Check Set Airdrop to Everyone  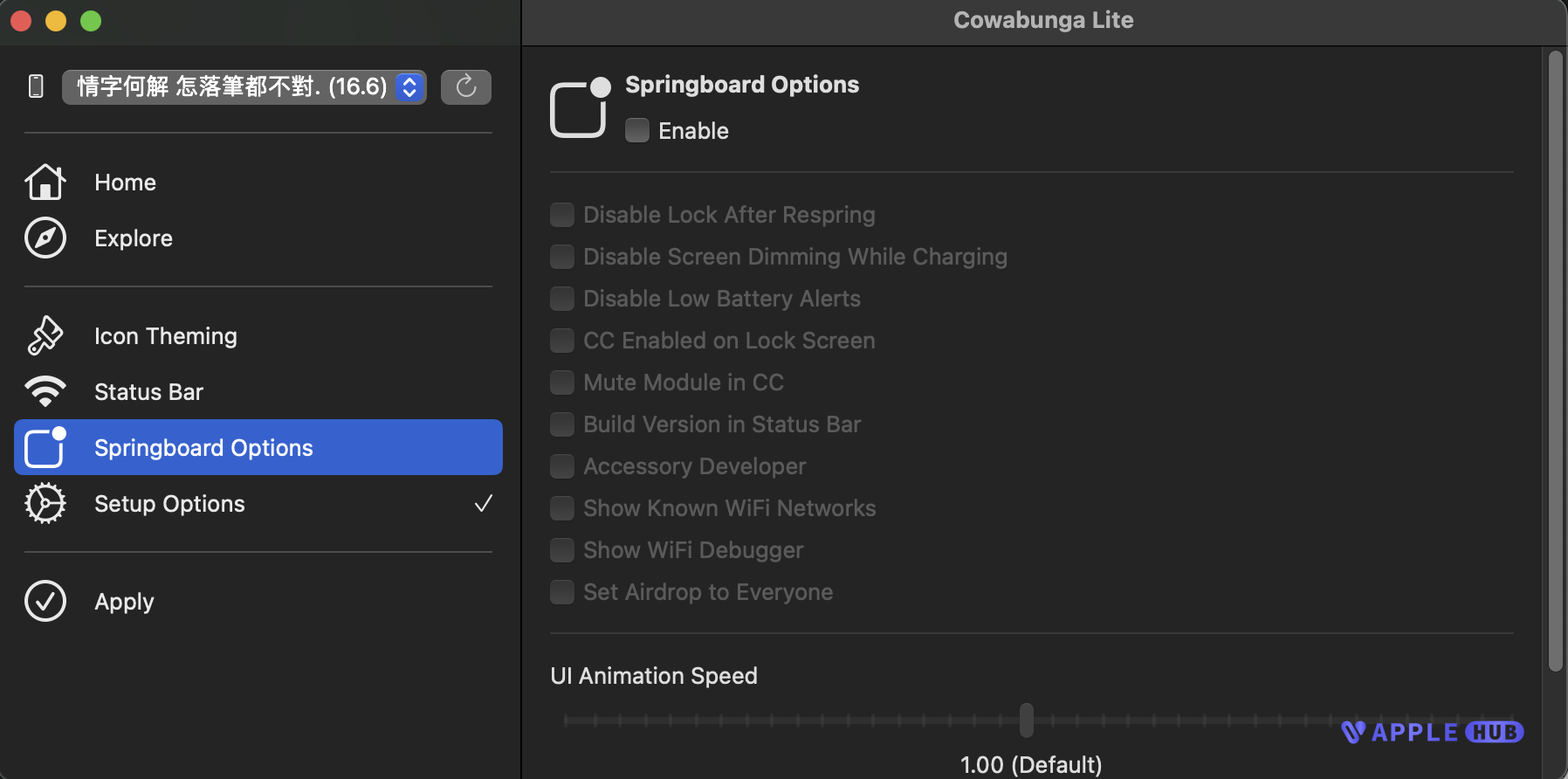562,592
